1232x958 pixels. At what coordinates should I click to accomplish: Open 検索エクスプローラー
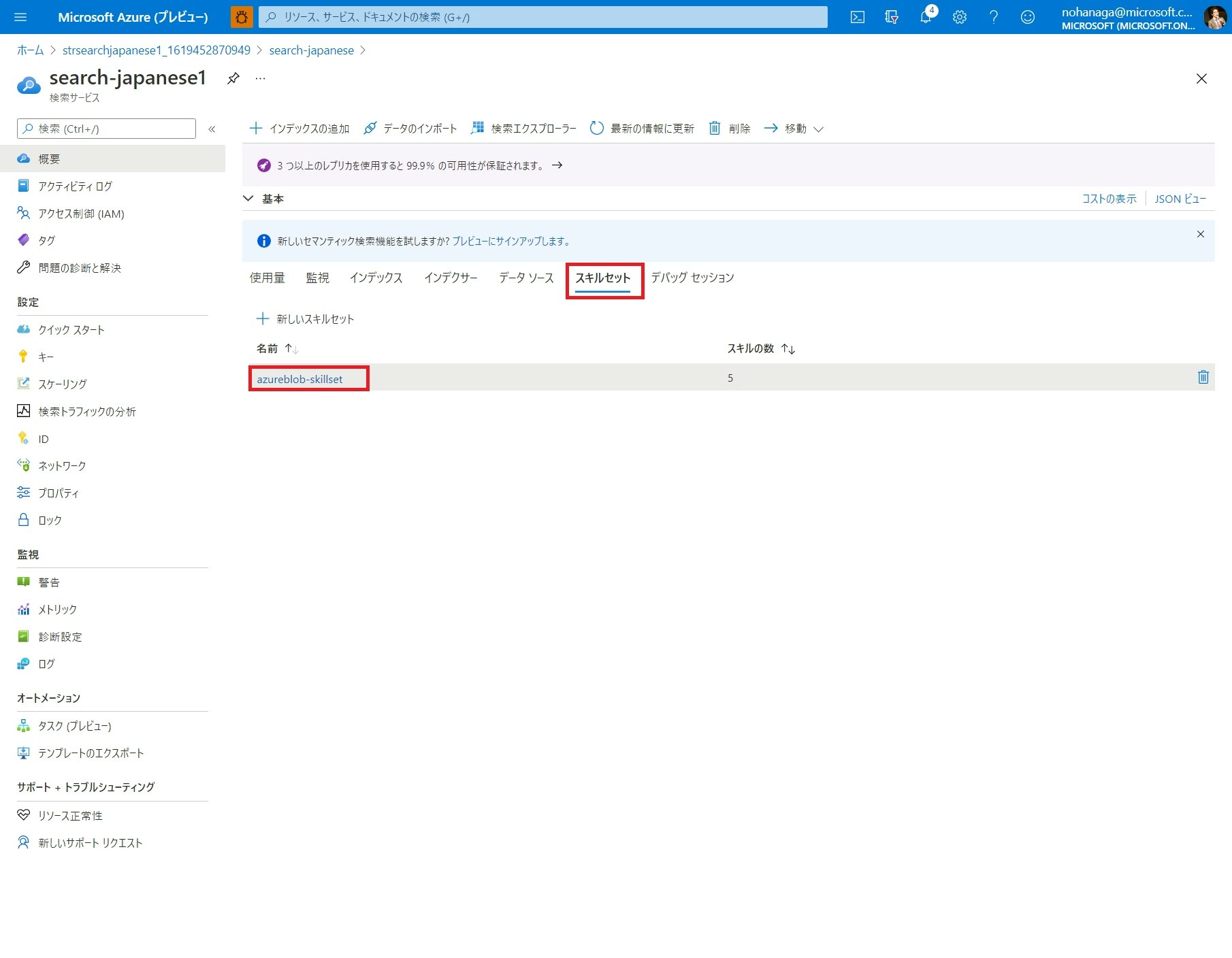(523, 129)
